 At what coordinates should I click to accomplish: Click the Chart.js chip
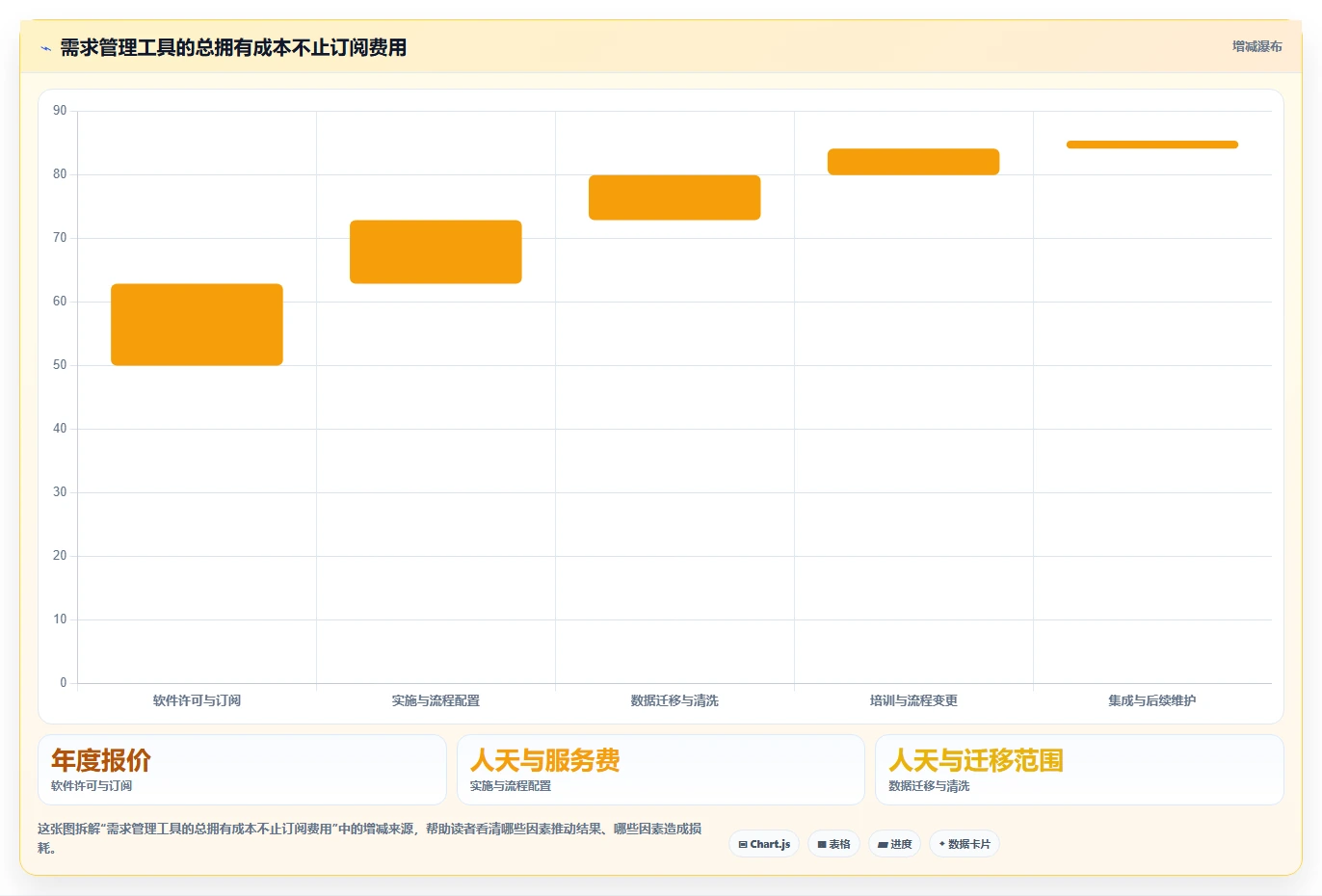764,844
